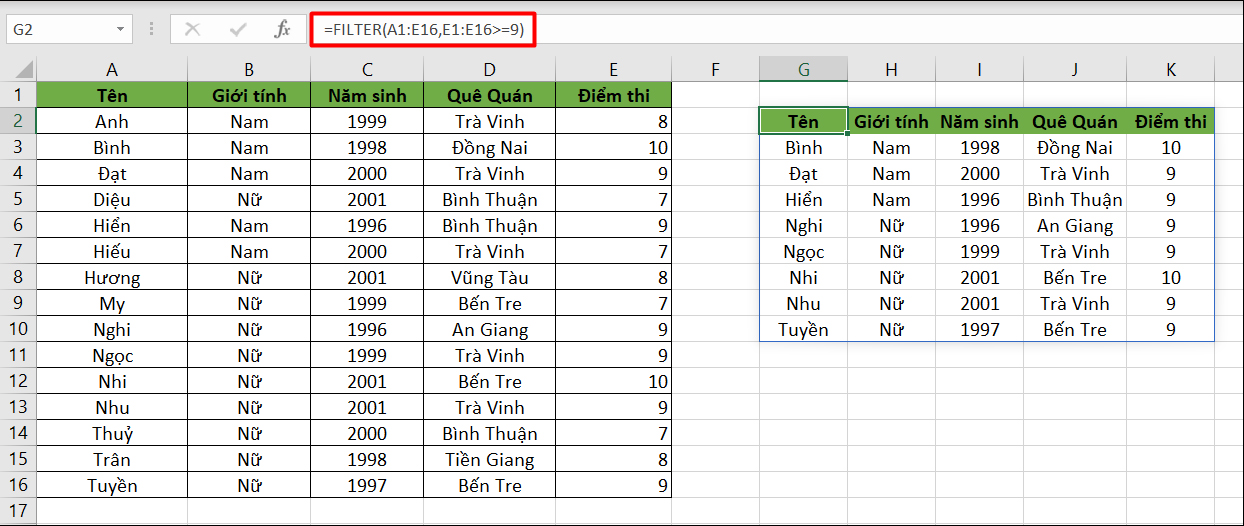1244x526 pixels.
Task: Select row 1 header
Action: pos(18,95)
